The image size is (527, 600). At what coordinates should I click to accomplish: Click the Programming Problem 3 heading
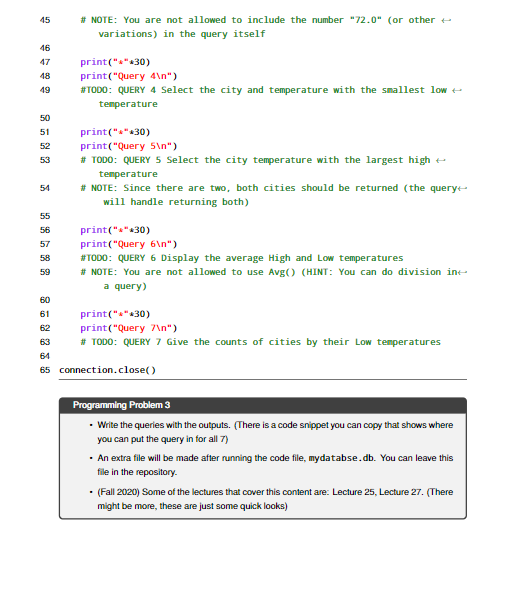click(121, 405)
